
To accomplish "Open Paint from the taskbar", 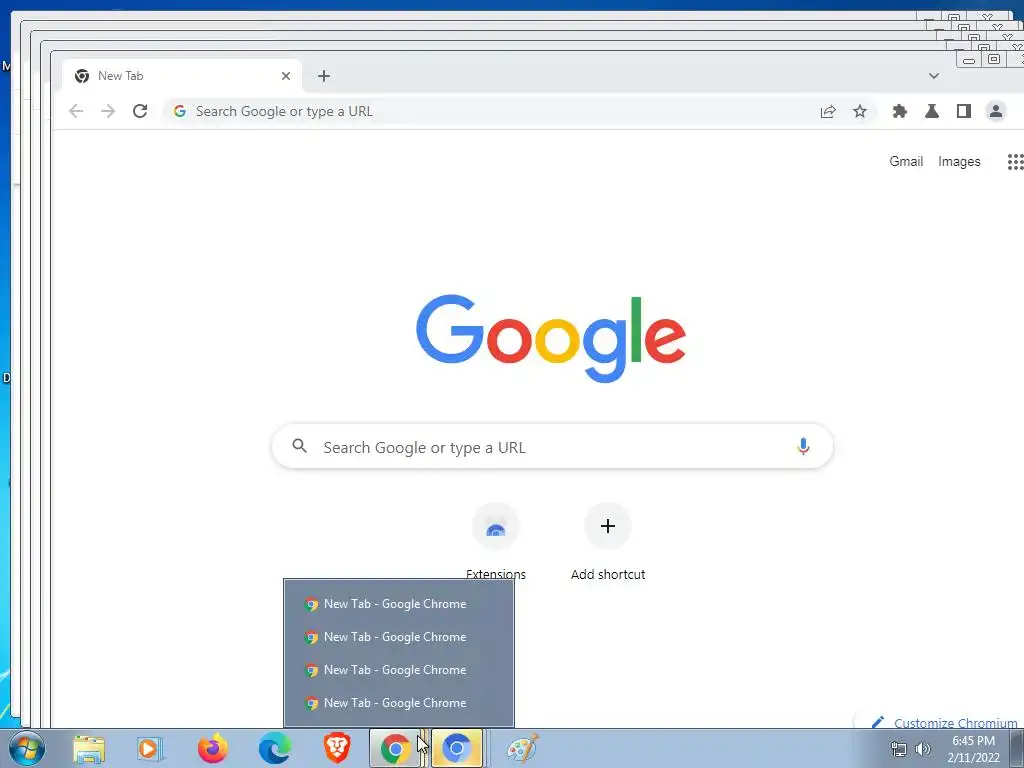I will coord(522,748).
